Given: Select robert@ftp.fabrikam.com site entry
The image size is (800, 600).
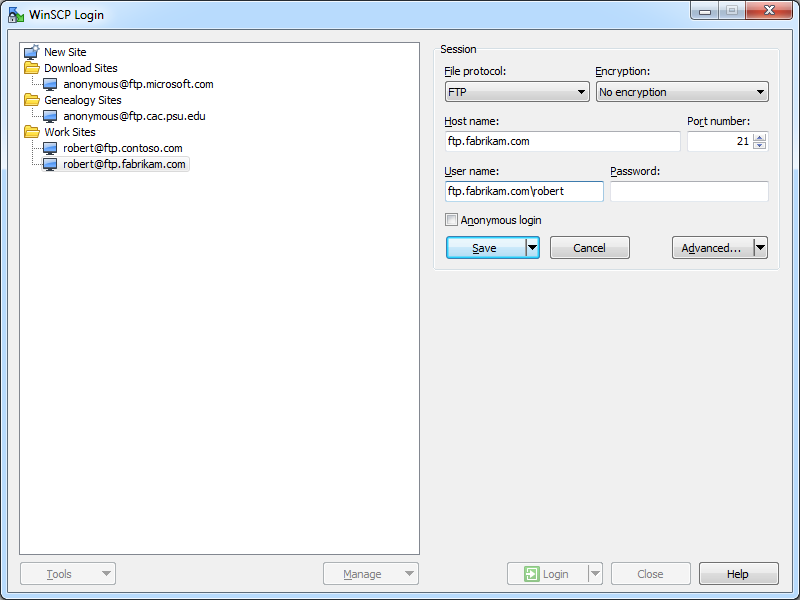Looking at the screenshot, I should (124, 164).
